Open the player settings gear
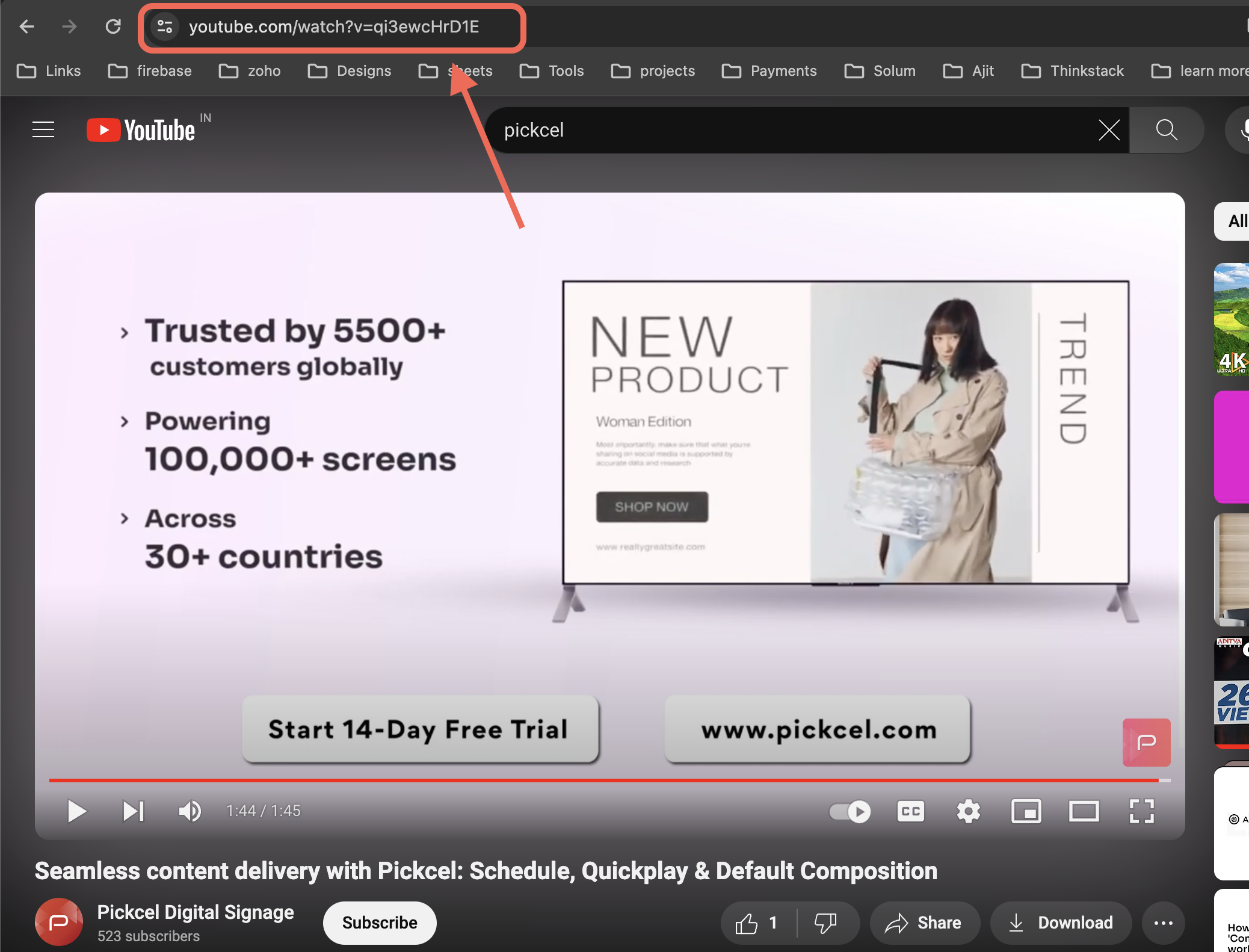The image size is (1249, 952). pos(968,811)
